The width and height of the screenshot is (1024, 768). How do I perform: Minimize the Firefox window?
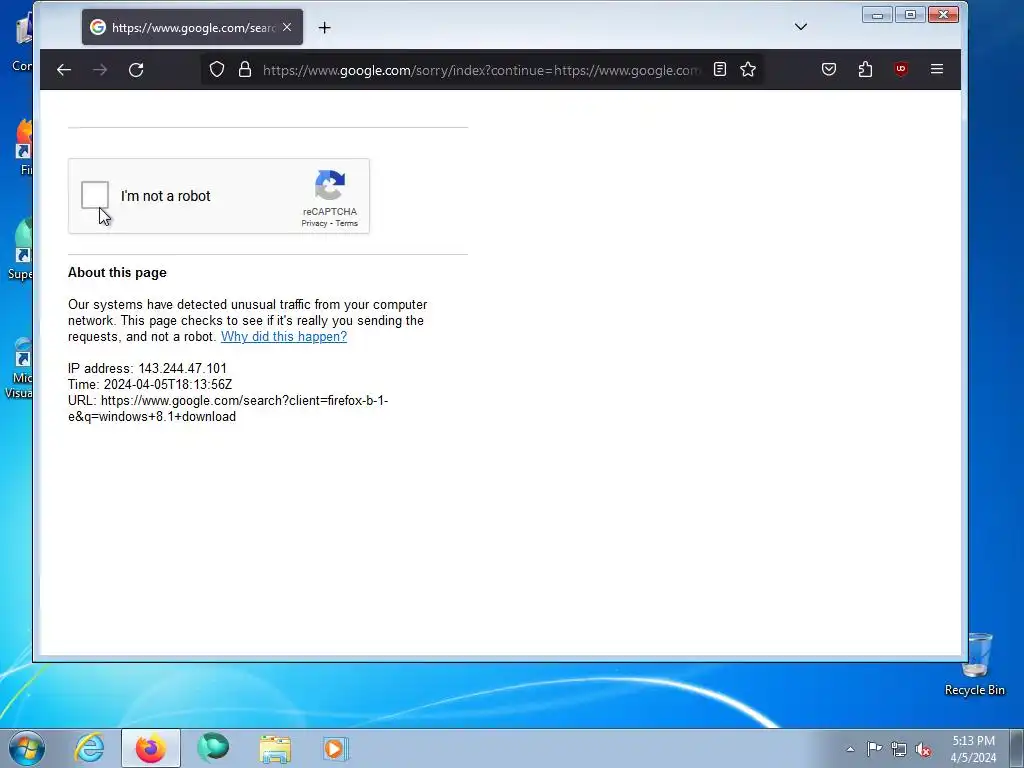coord(877,14)
